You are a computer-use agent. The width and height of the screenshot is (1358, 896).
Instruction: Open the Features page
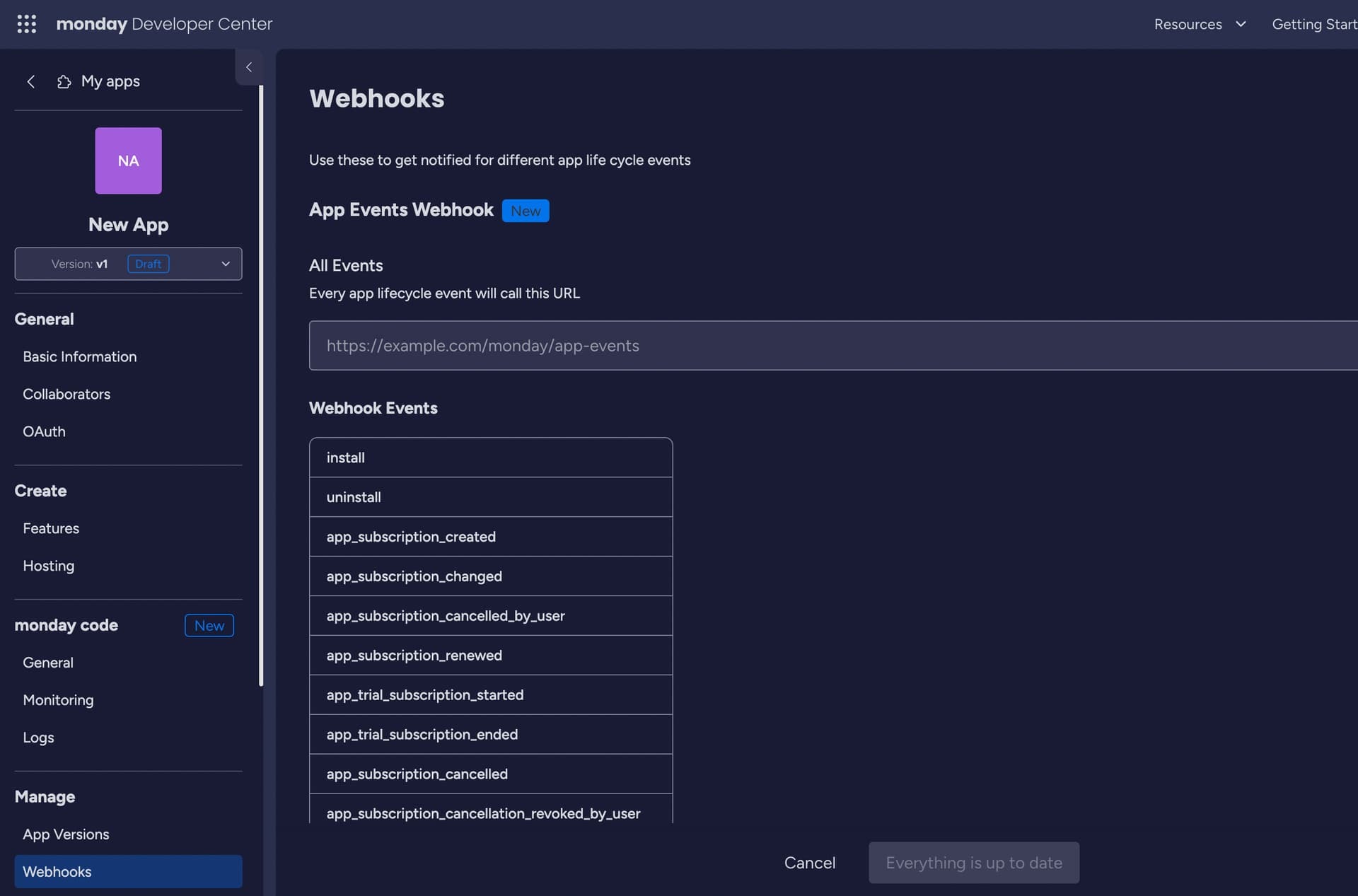51,528
